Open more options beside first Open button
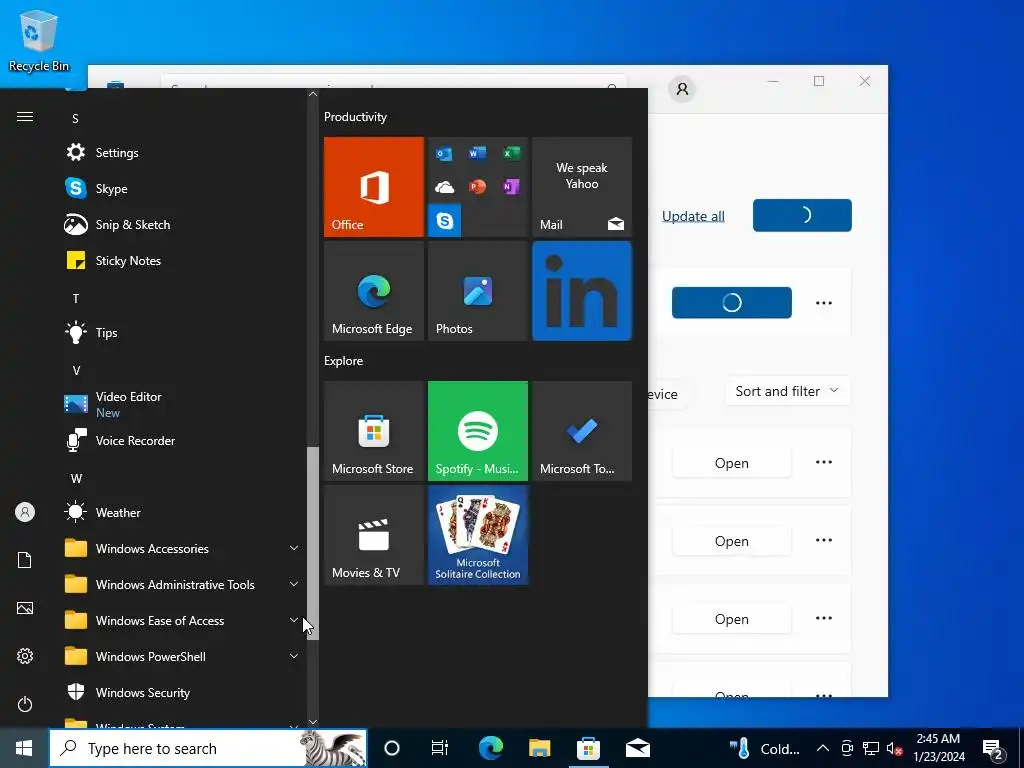1024x768 pixels. tap(824, 462)
